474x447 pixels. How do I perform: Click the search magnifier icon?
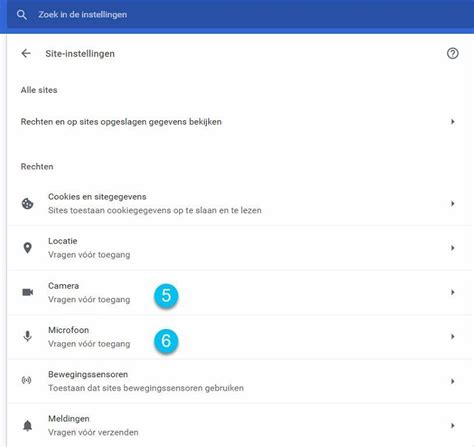(x=22, y=15)
